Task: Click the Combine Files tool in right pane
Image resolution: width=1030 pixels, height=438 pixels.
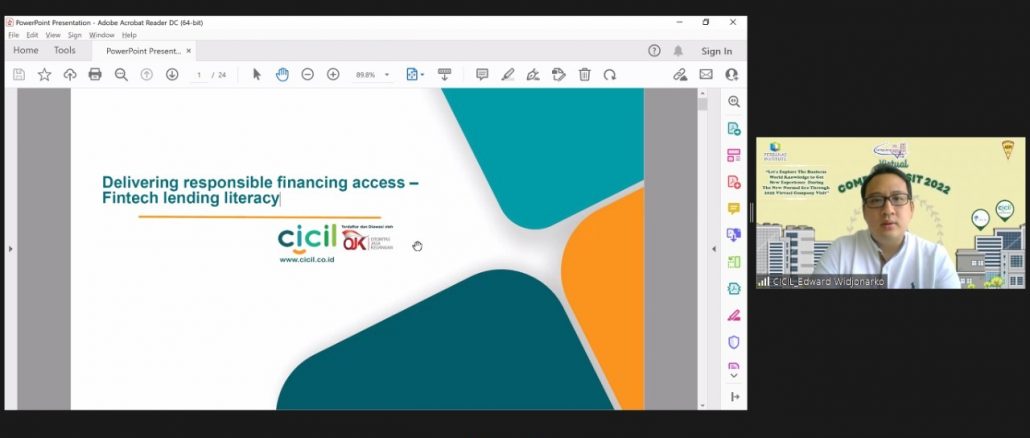Action: pos(734,235)
